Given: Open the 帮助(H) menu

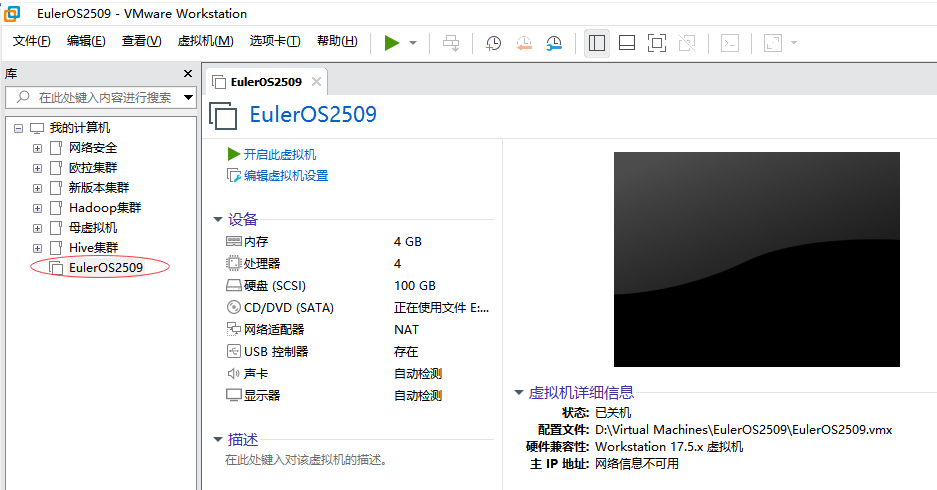Looking at the screenshot, I should tap(337, 41).
